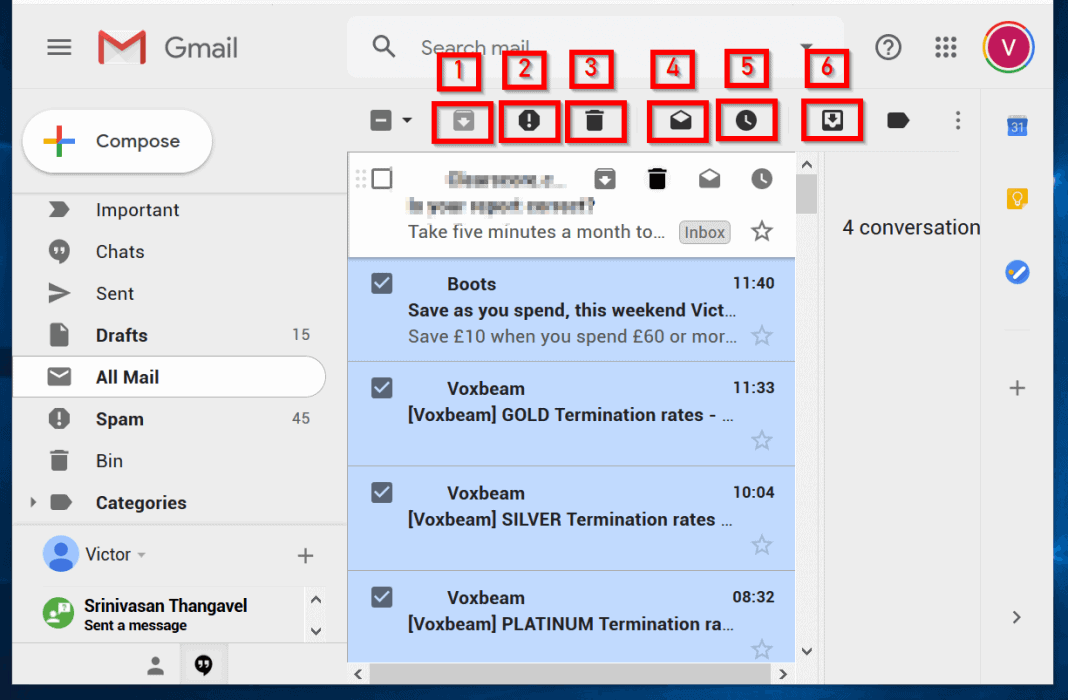Open the Spam folder
1068x700 pixels.
(x=120, y=419)
